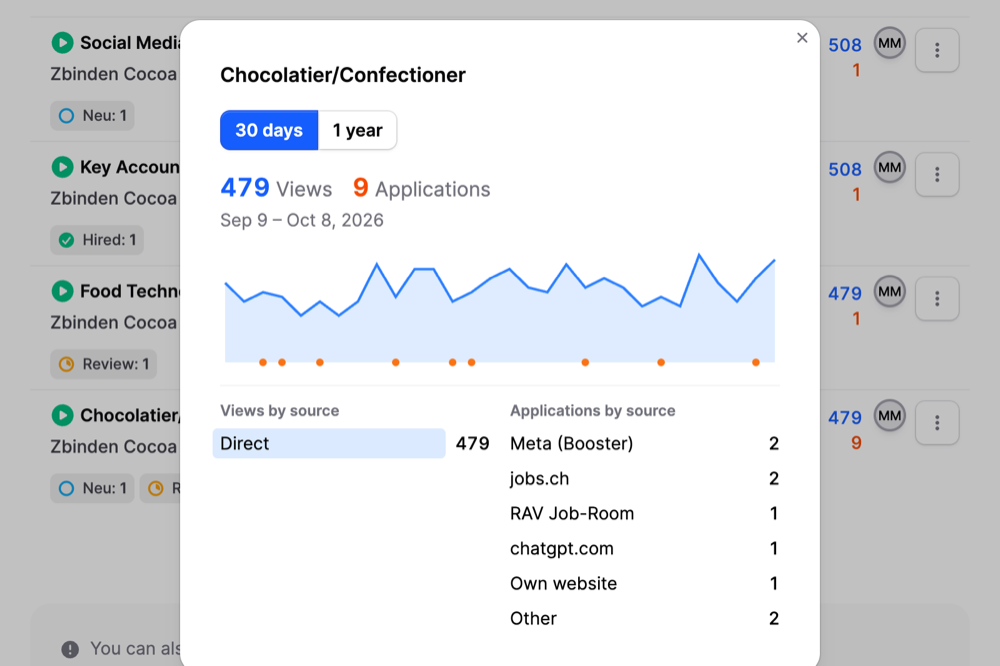This screenshot has width=1000, height=666.
Task: Click the Chocolatier/Confectioner dialog title
Action: [x=343, y=75]
